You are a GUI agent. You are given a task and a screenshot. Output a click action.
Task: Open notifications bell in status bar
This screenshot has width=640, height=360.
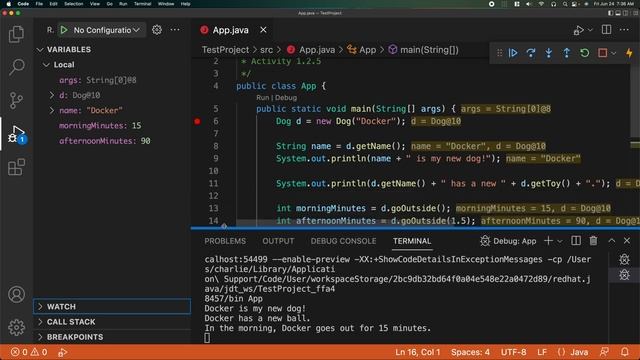625,352
